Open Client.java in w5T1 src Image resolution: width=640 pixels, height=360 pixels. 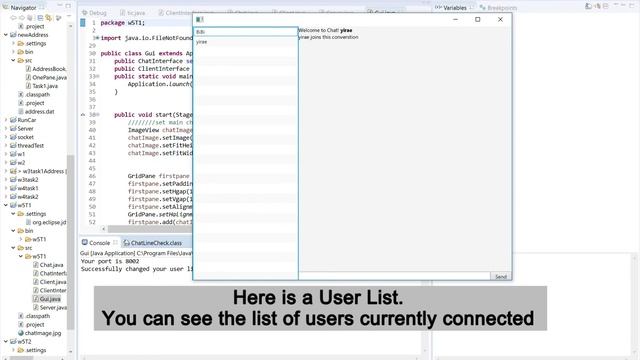tap(53, 282)
